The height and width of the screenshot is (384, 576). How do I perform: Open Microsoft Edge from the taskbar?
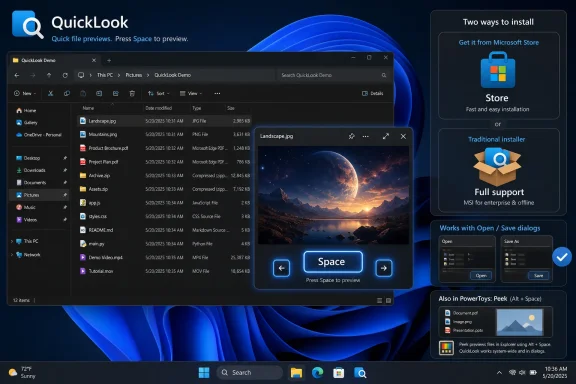point(317,373)
